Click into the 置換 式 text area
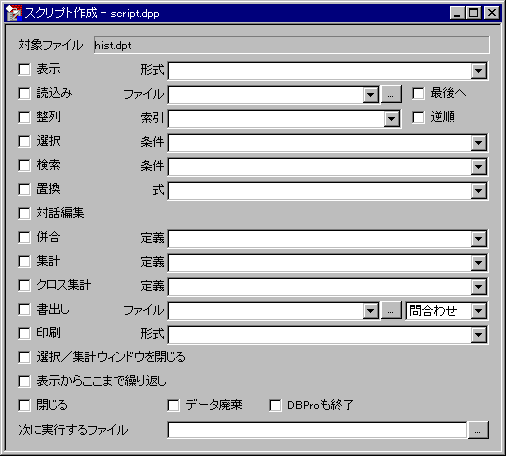The width and height of the screenshot is (506, 456). [x=319, y=191]
